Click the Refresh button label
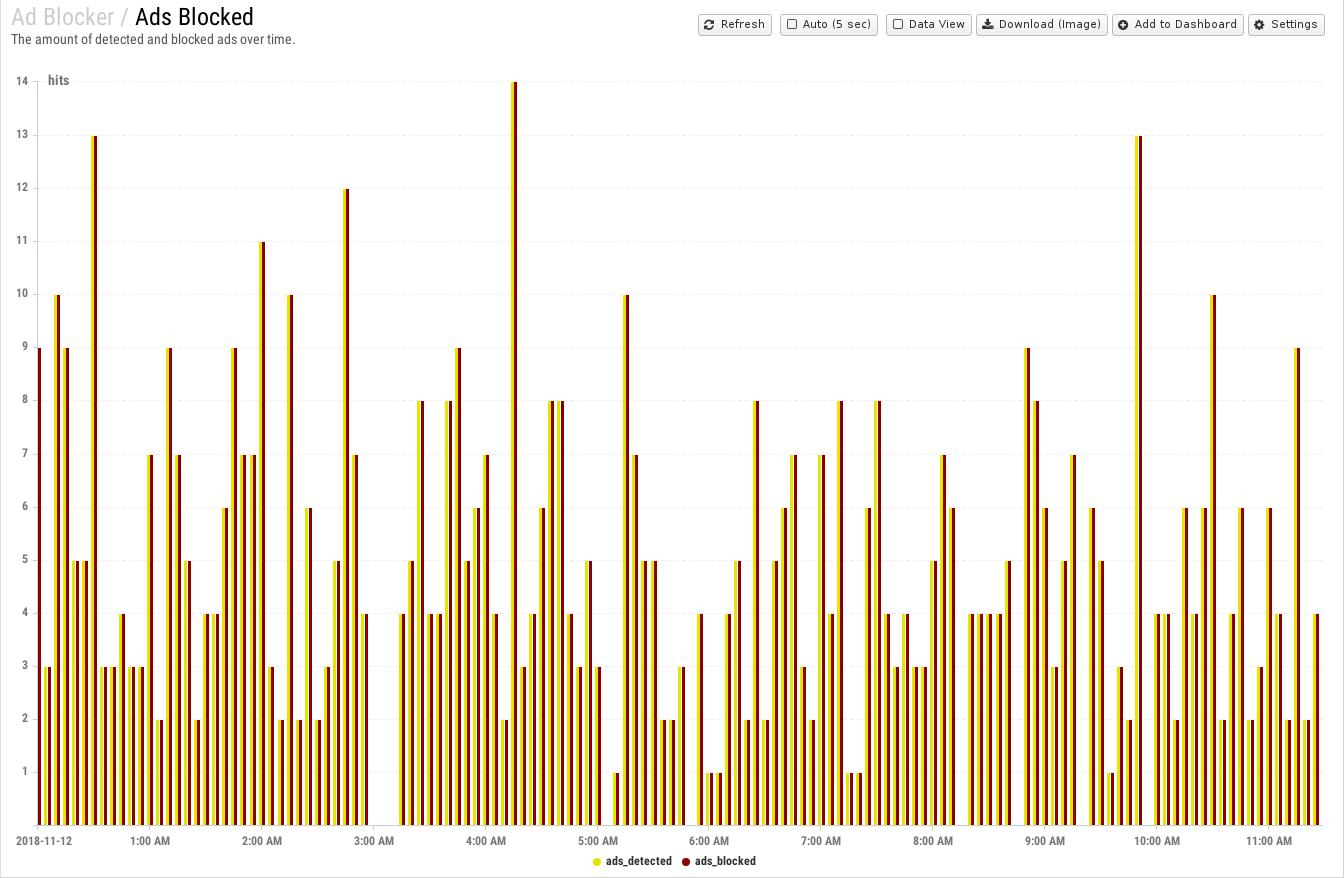The height and width of the screenshot is (878, 1344). [743, 25]
